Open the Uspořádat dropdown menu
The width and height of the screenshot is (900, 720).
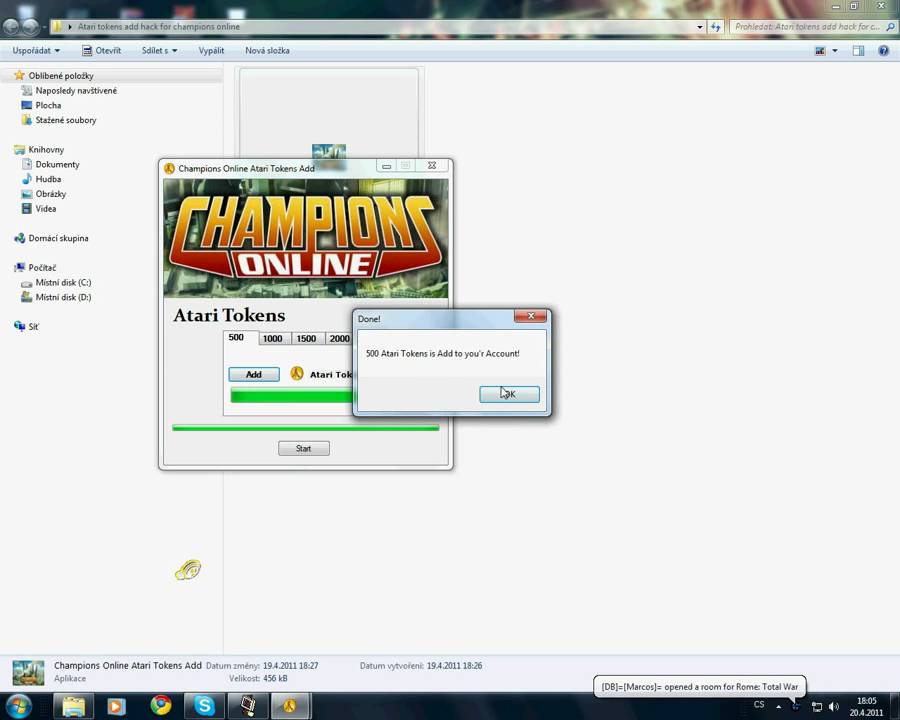pyautogui.click(x=36, y=51)
